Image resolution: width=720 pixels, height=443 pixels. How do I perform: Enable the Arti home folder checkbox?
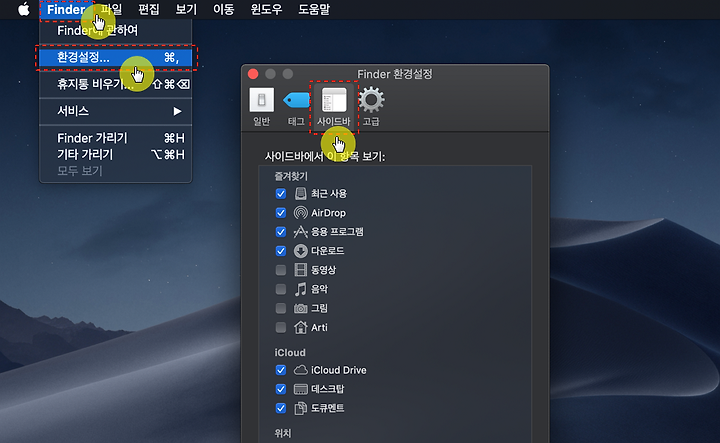(x=281, y=327)
